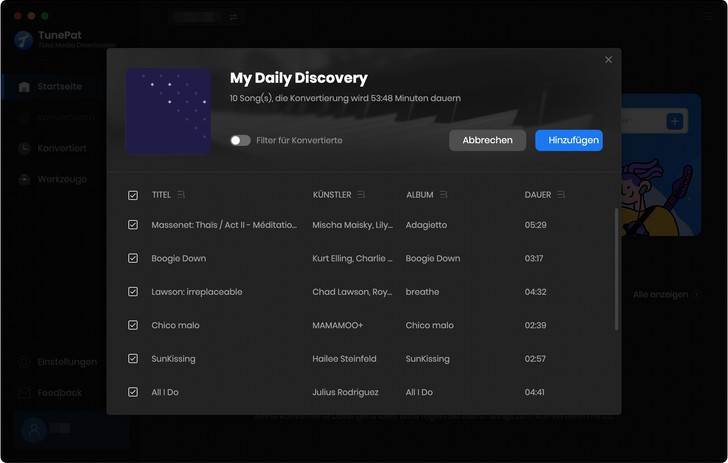Screen dimensions: 728x463
Task: Click the switch arrows icon in title bar
Action: [x=233, y=17]
